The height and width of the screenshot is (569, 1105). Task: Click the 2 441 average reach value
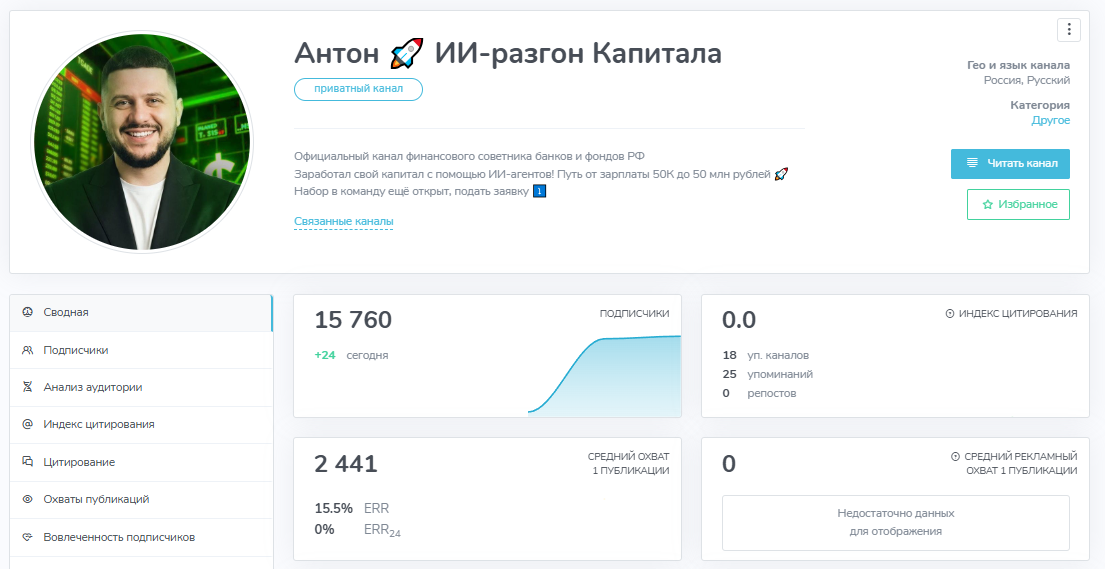[x=346, y=464]
